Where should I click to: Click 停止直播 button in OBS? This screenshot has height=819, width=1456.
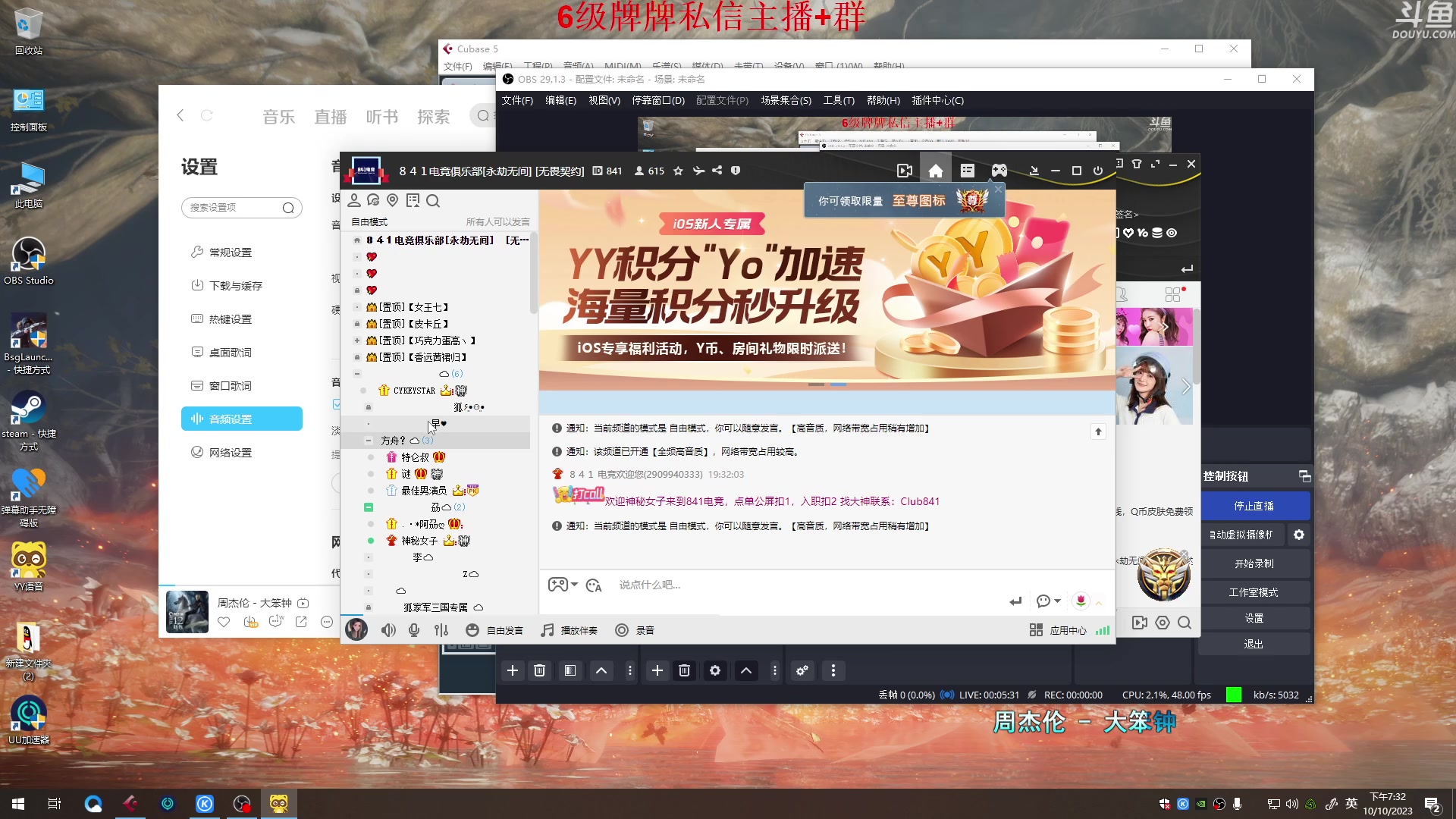[1254, 506]
